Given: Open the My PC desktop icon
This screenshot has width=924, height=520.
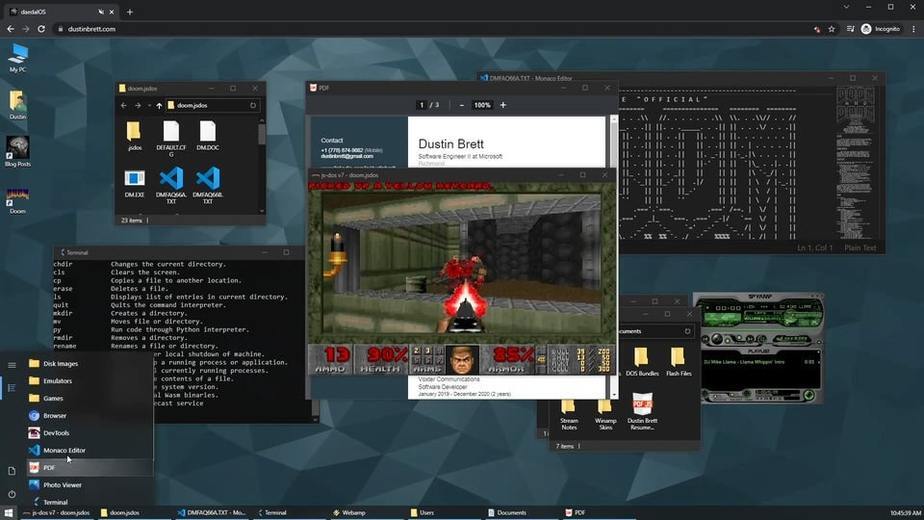Looking at the screenshot, I should 18,57.
